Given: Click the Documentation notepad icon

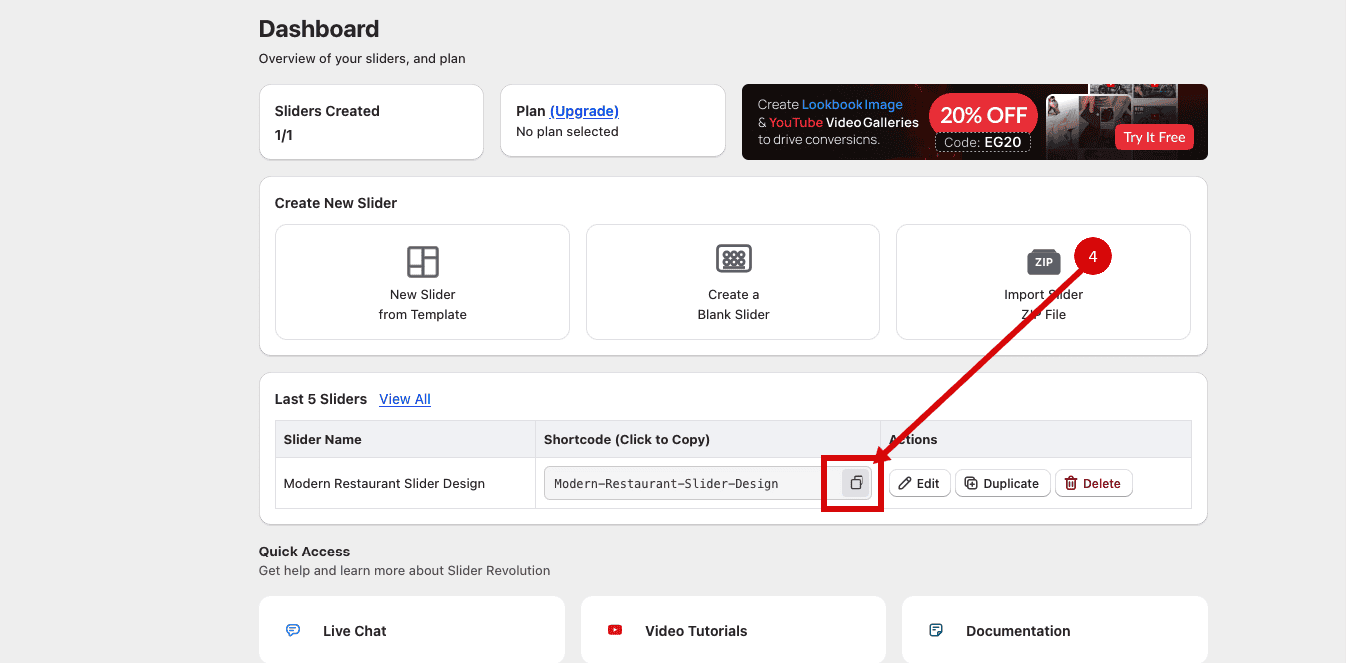Looking at the screenshot, I should click(936, 630).
